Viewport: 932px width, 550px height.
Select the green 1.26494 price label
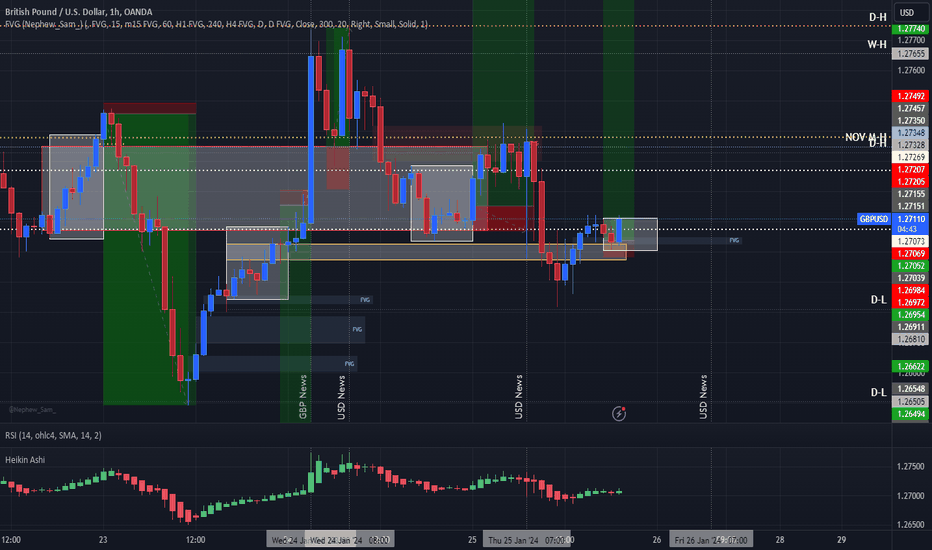click(x=911, y=414)
